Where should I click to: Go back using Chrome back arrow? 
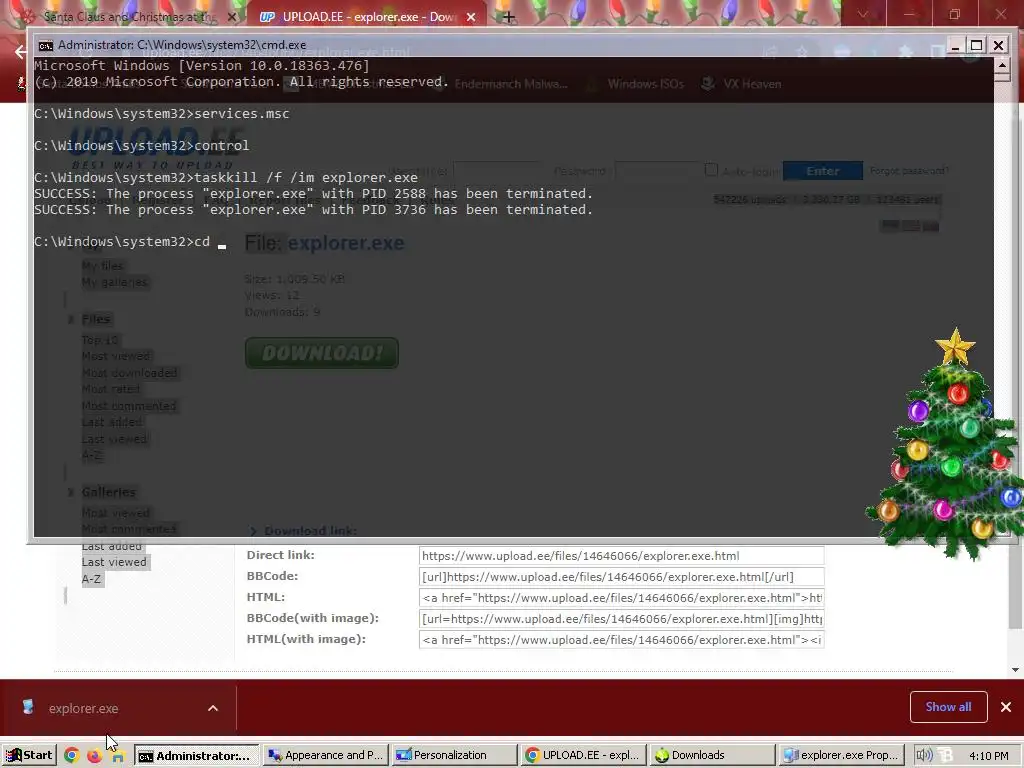[x=21, y=52]
